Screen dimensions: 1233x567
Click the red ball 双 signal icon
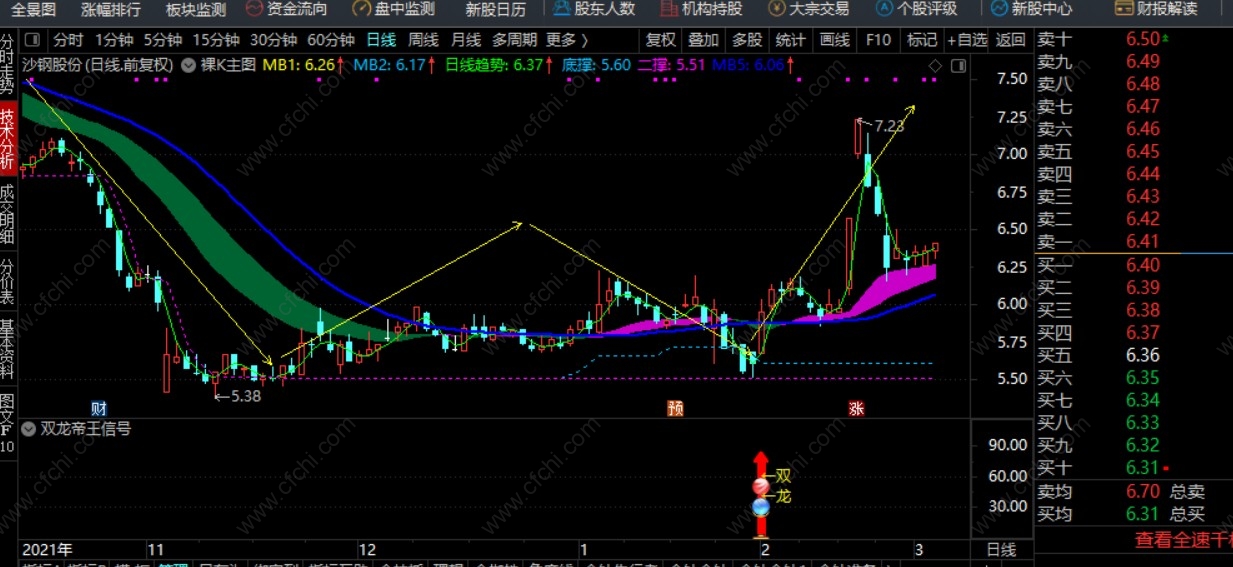point(760,487)
